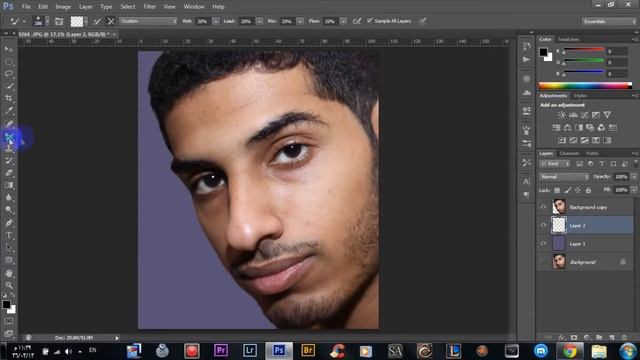The height and width of the screenshot is (360, 640).
Task: Toggle Sample All Layers checkbox
Action: point(370,20)
